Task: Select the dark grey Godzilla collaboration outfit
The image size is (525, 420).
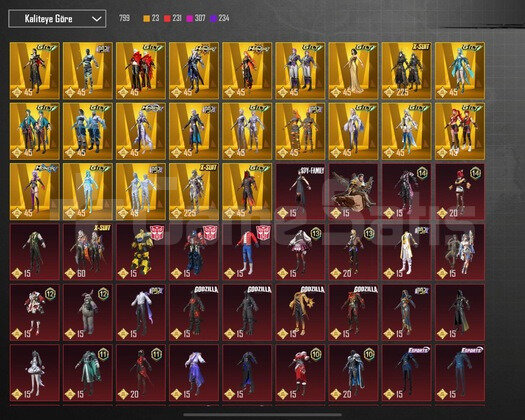Action: [x=247, y=312]
